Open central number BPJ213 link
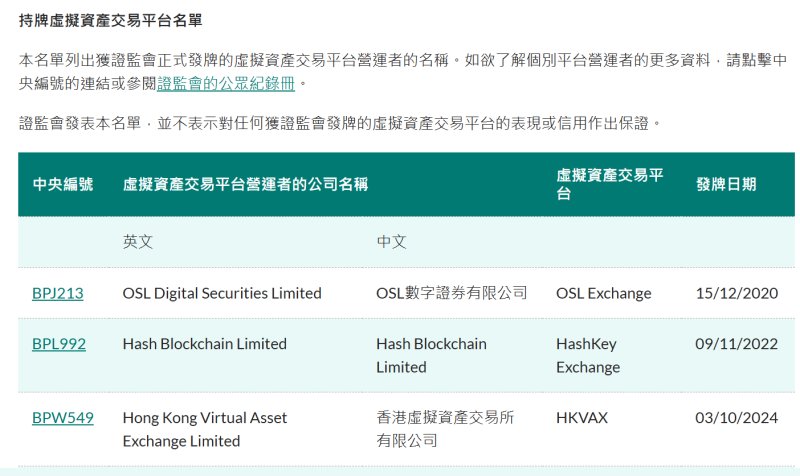The height and width of the screenshot is (476, 800). point(58,293)
